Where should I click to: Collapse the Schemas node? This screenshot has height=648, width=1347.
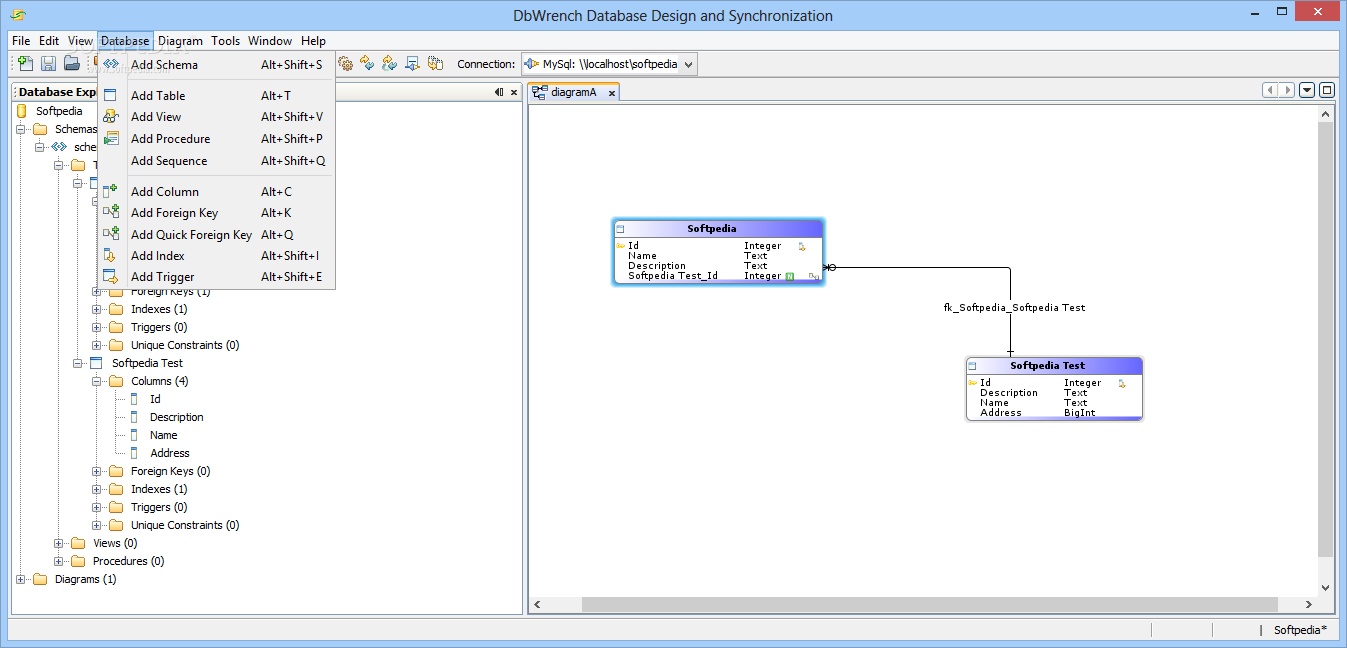(21, 129)
